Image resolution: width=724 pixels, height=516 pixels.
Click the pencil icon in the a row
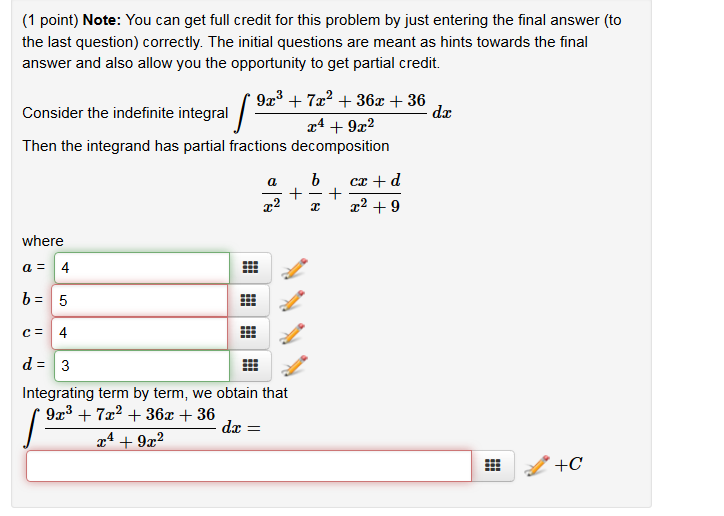[x=294, y=268]
